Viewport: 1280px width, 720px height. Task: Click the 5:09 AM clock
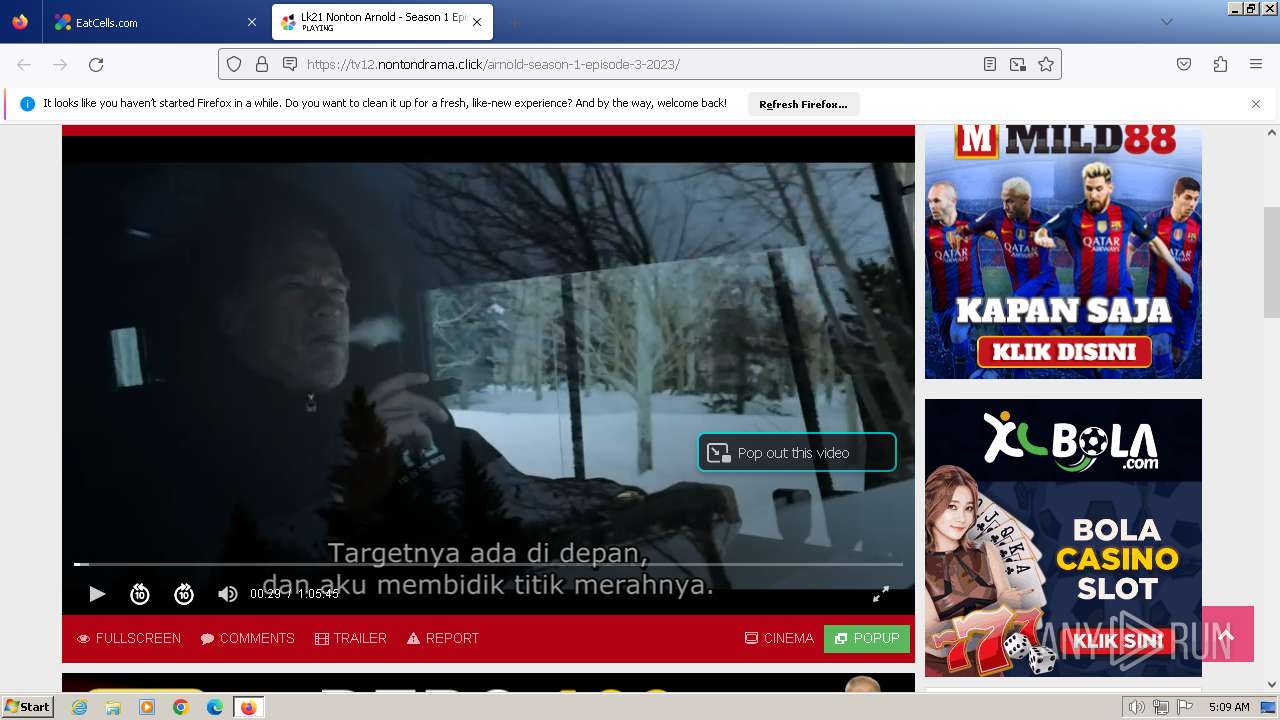1229,707
